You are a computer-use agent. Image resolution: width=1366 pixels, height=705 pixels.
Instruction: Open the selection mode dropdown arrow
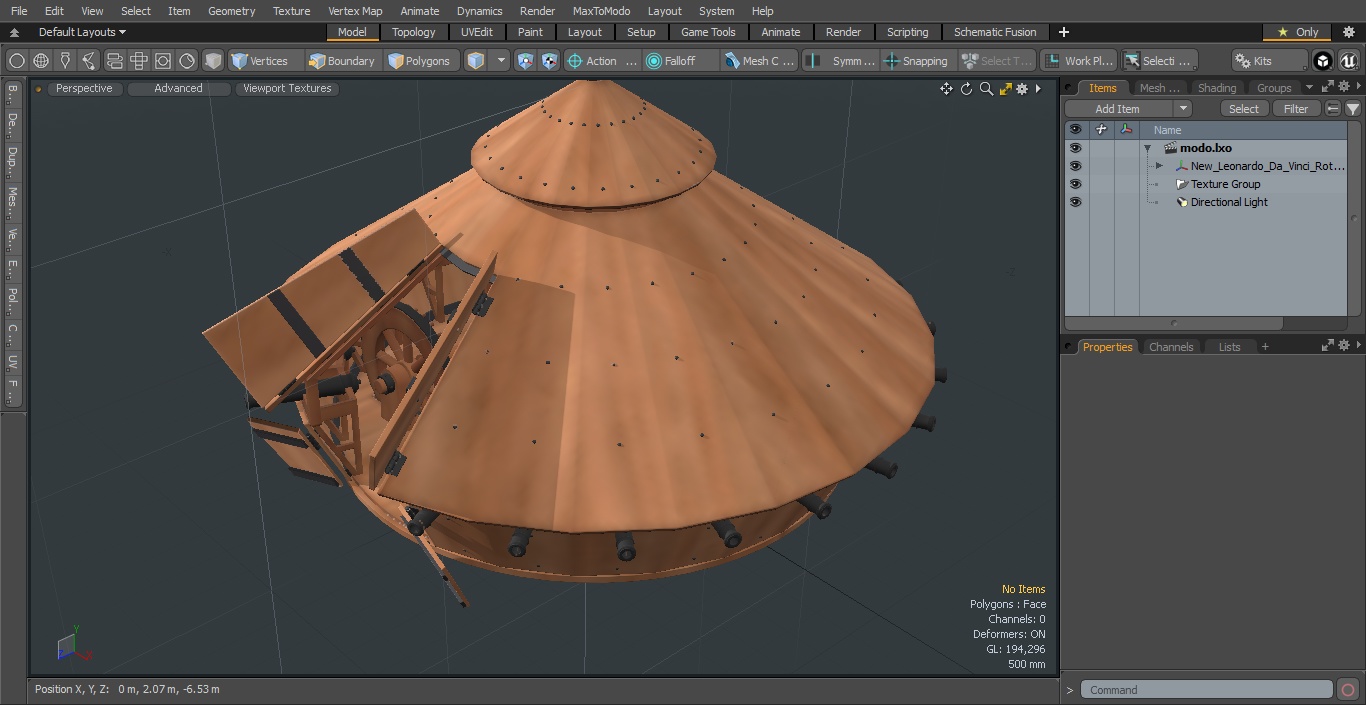[501, 61]
